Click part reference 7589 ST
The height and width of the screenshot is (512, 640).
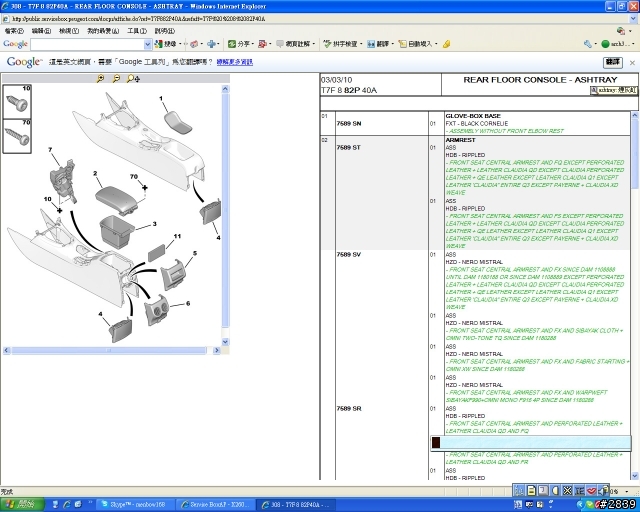[348, 147]
